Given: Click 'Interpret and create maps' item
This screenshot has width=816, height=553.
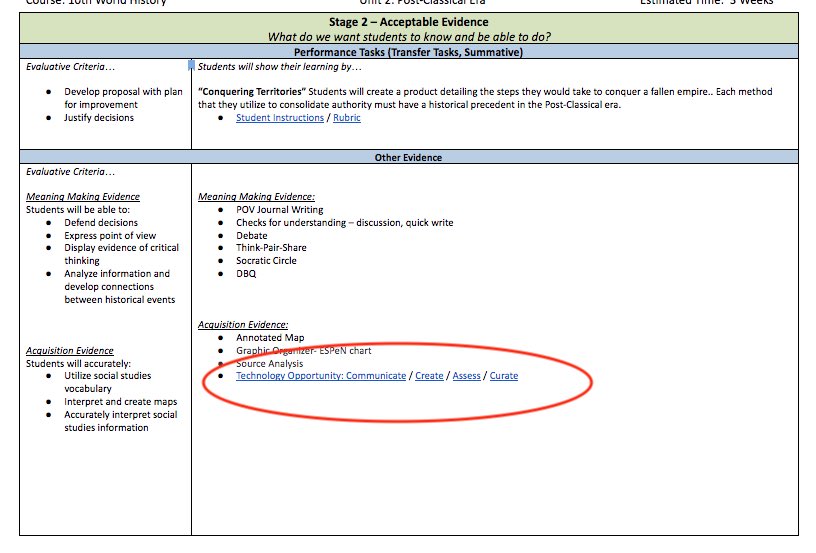Looking at the screenshot, I should tap(121, 401).
